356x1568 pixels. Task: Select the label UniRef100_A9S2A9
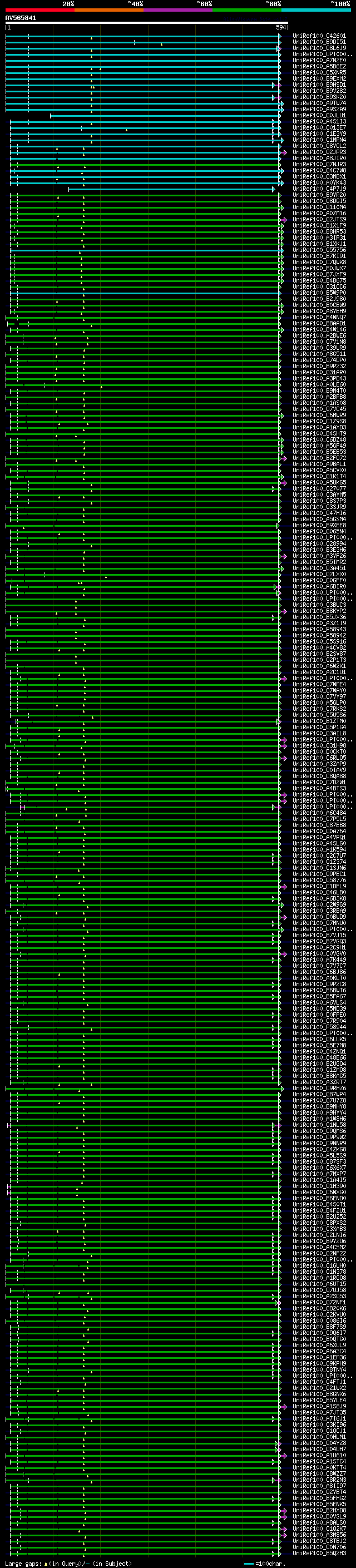point(319,110)
